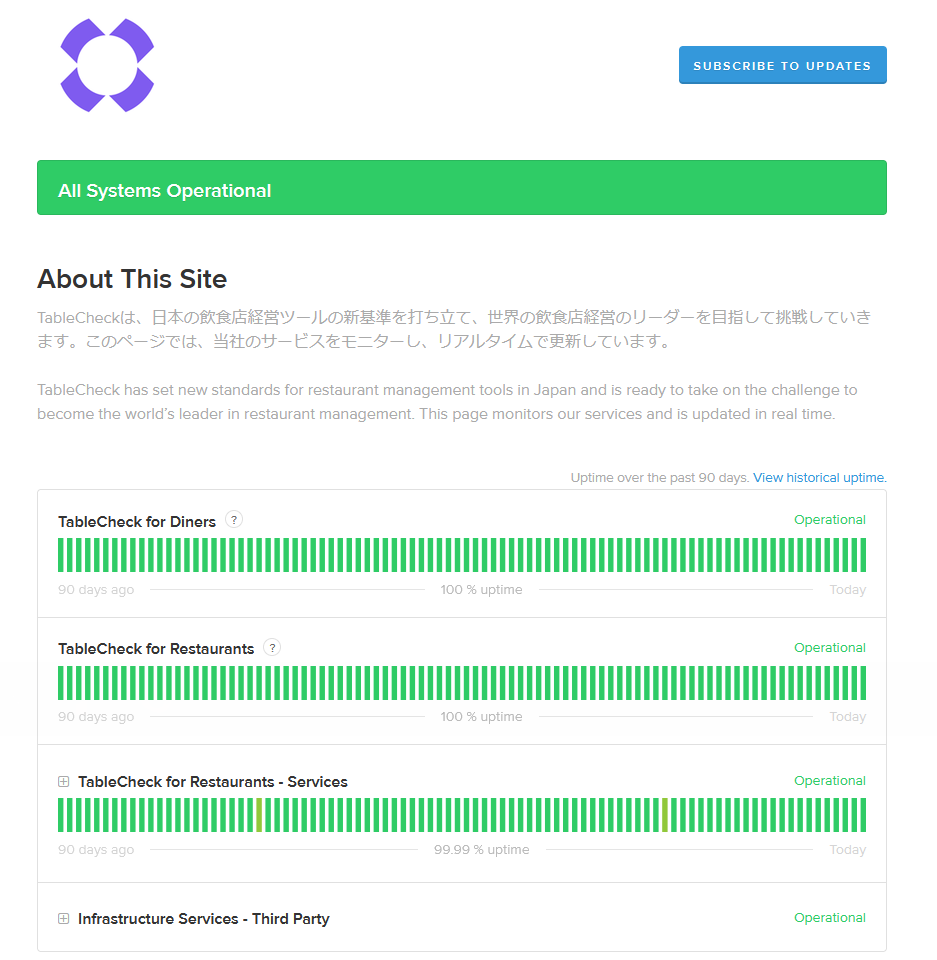Click Infrastructure Services - Third Party title

click(203, 919)
